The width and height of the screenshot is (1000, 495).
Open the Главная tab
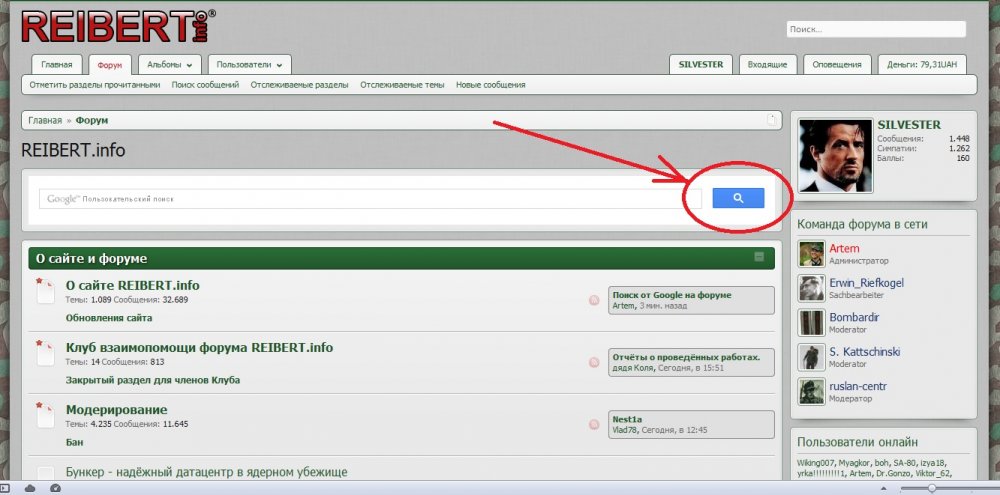point(56,65)
